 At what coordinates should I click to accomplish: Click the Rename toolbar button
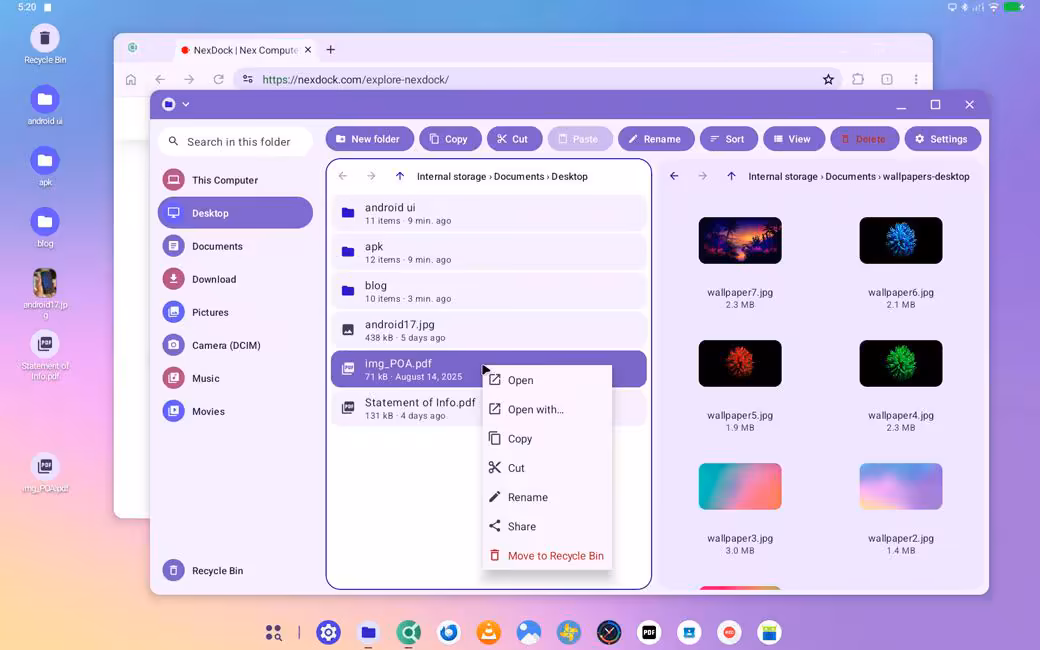[656, 139]
